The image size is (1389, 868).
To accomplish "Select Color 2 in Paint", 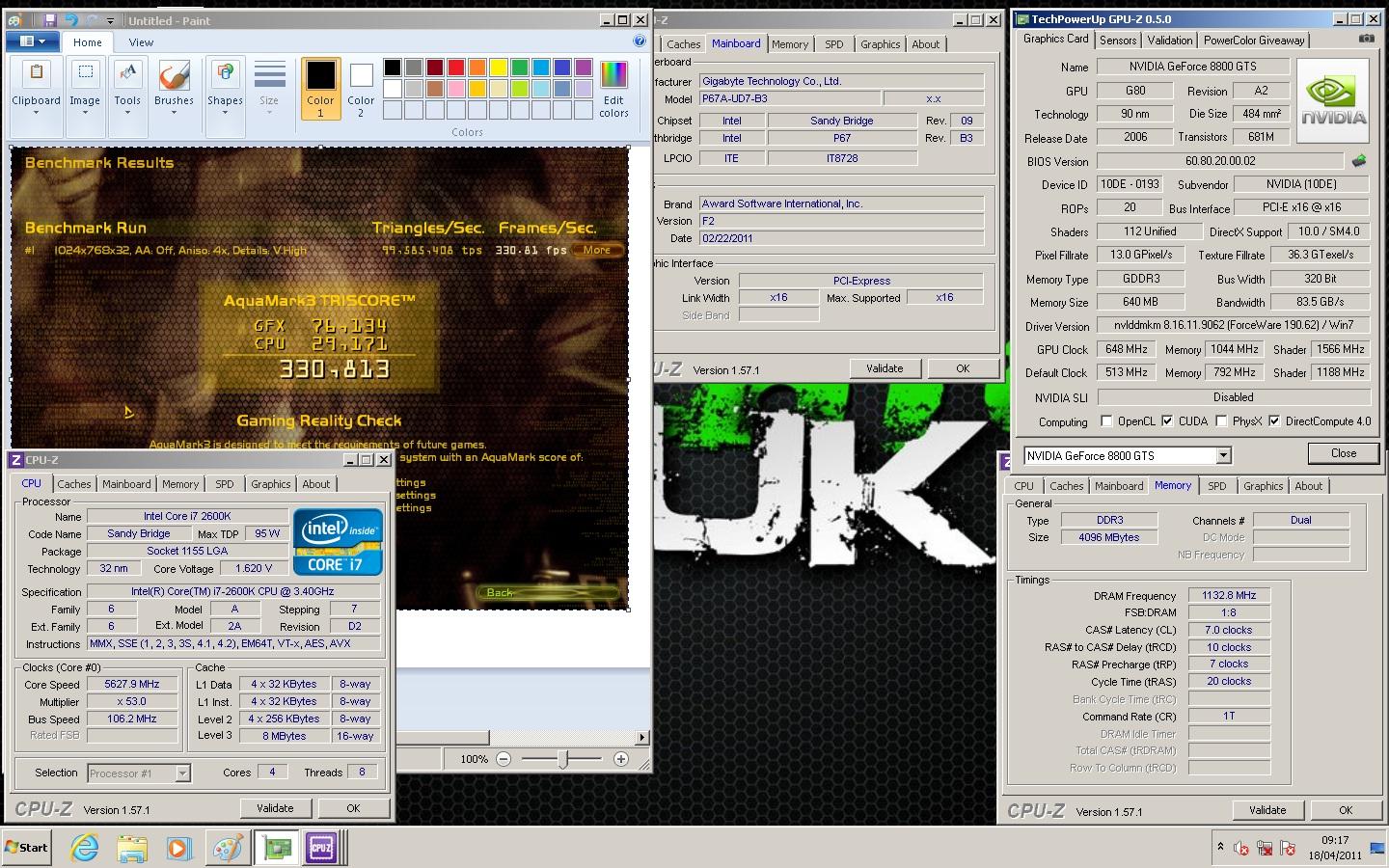I will click(361, 90).
